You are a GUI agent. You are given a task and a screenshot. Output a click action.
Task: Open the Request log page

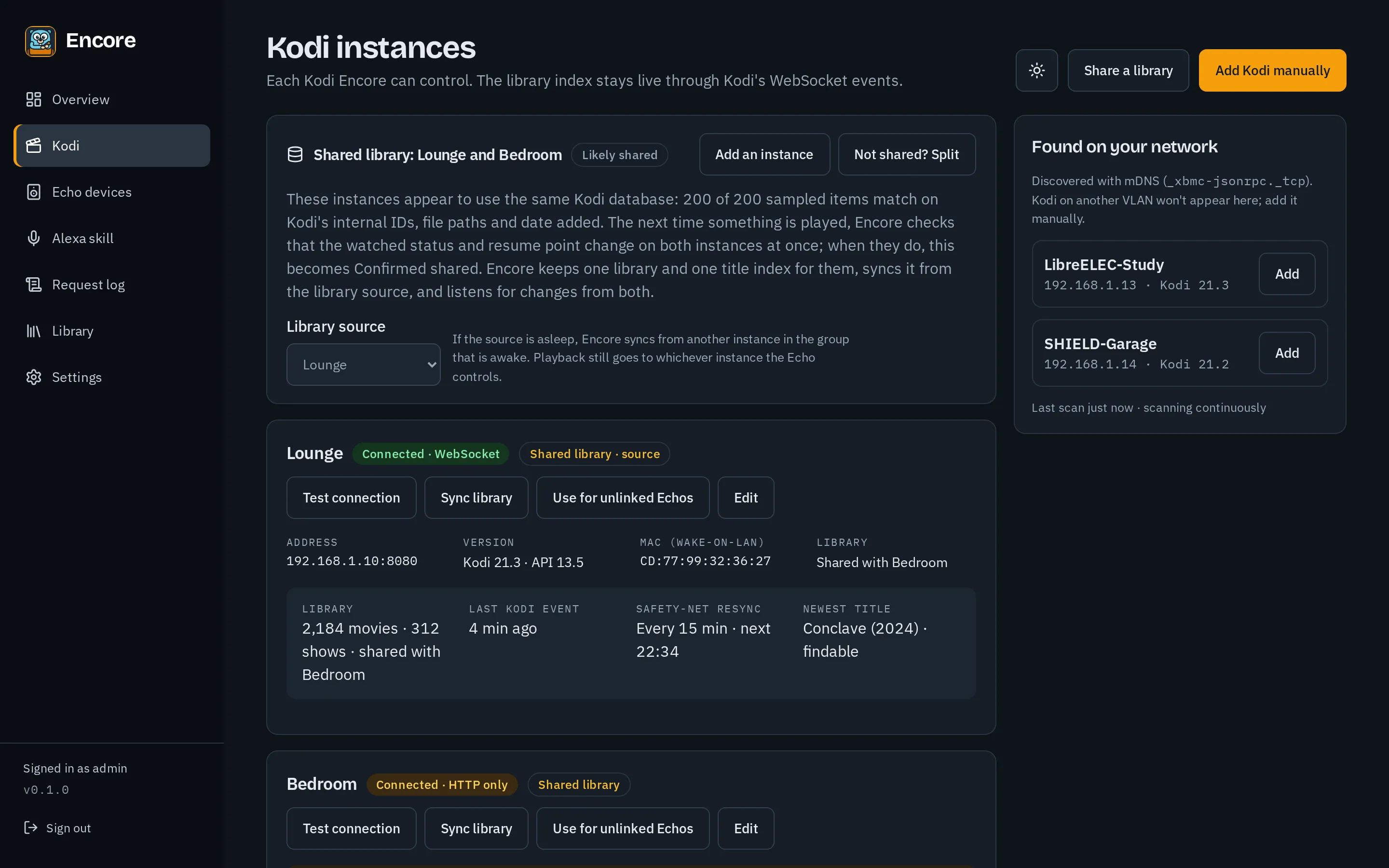[112, 285]
